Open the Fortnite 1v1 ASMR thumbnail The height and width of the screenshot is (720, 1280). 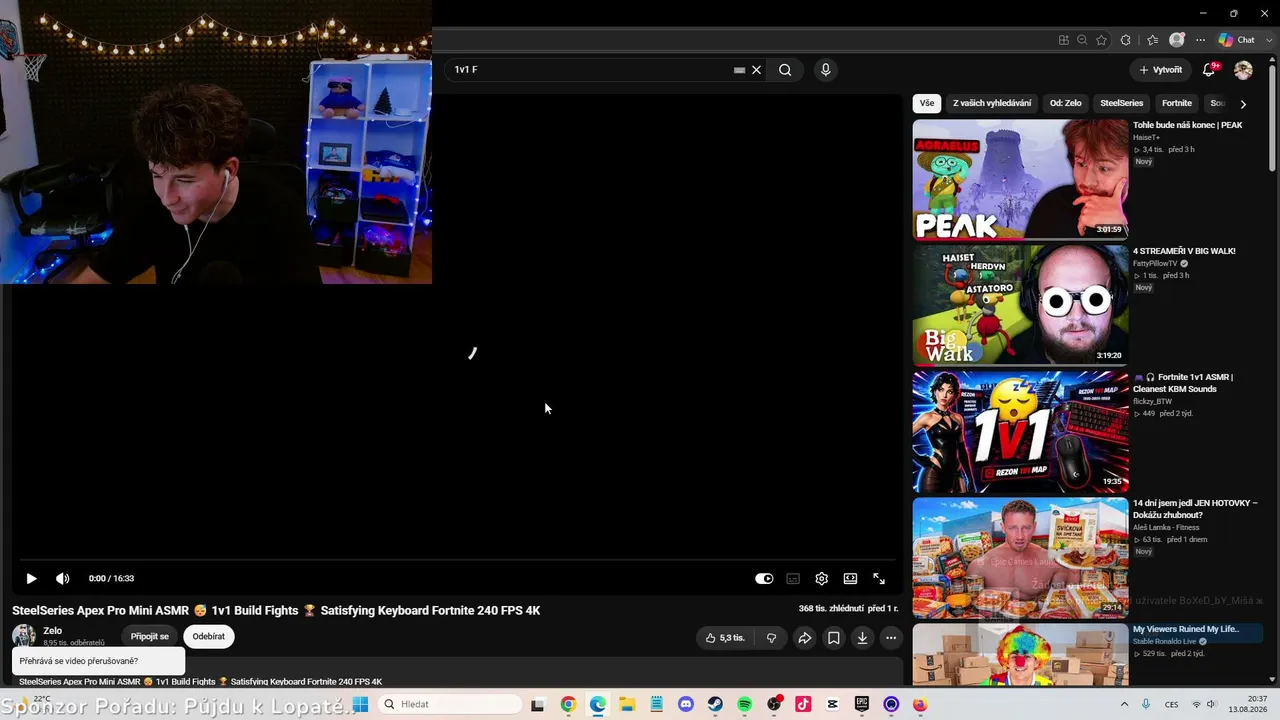tap(1020, 432)
